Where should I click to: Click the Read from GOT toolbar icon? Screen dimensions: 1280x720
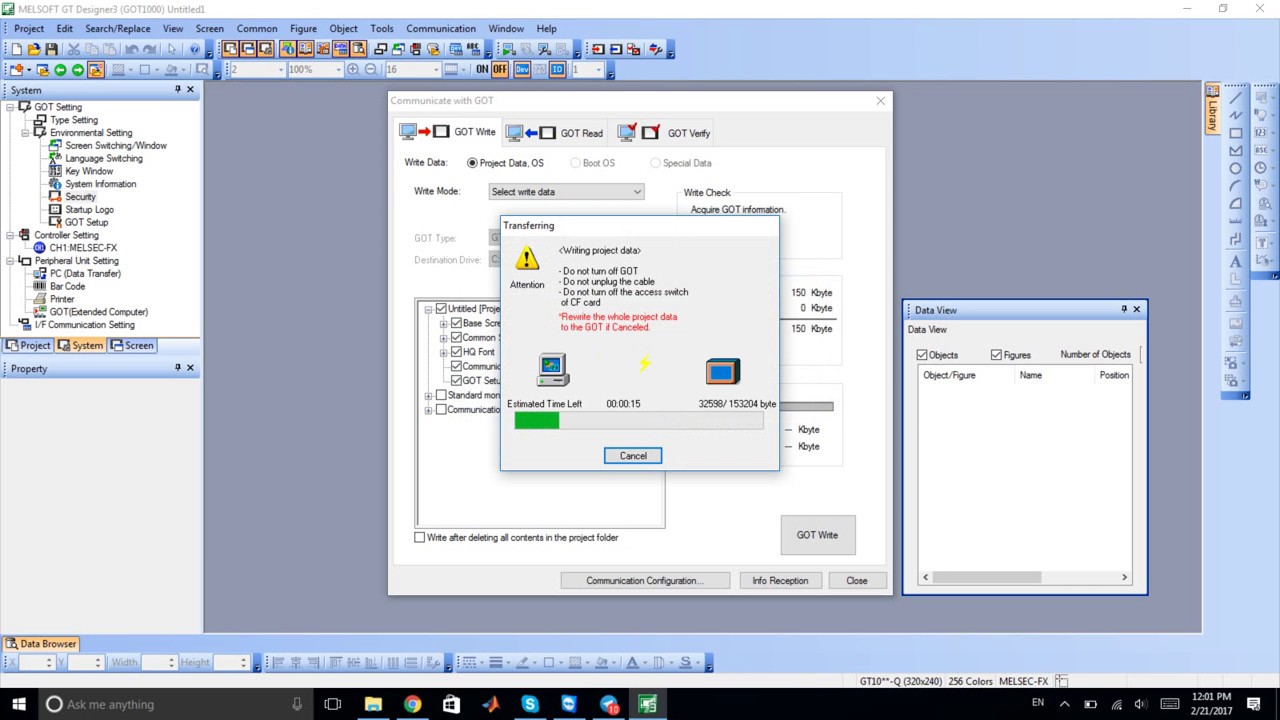pos(616,49)
